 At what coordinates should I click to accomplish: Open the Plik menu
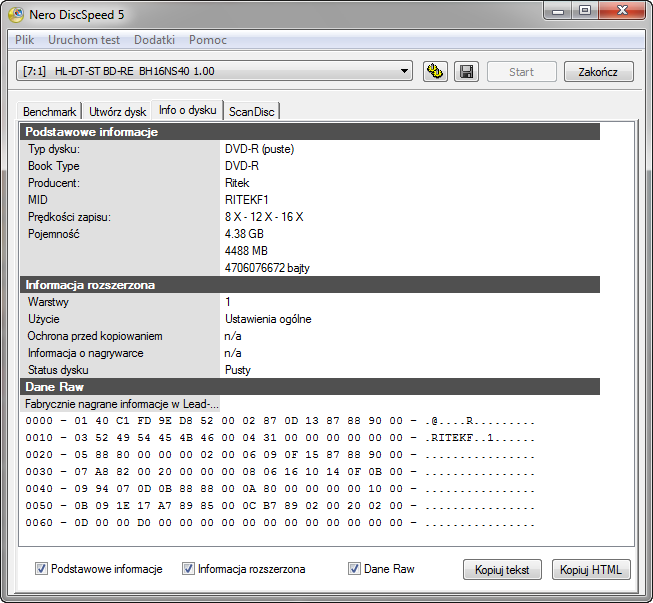click(25, 40)
